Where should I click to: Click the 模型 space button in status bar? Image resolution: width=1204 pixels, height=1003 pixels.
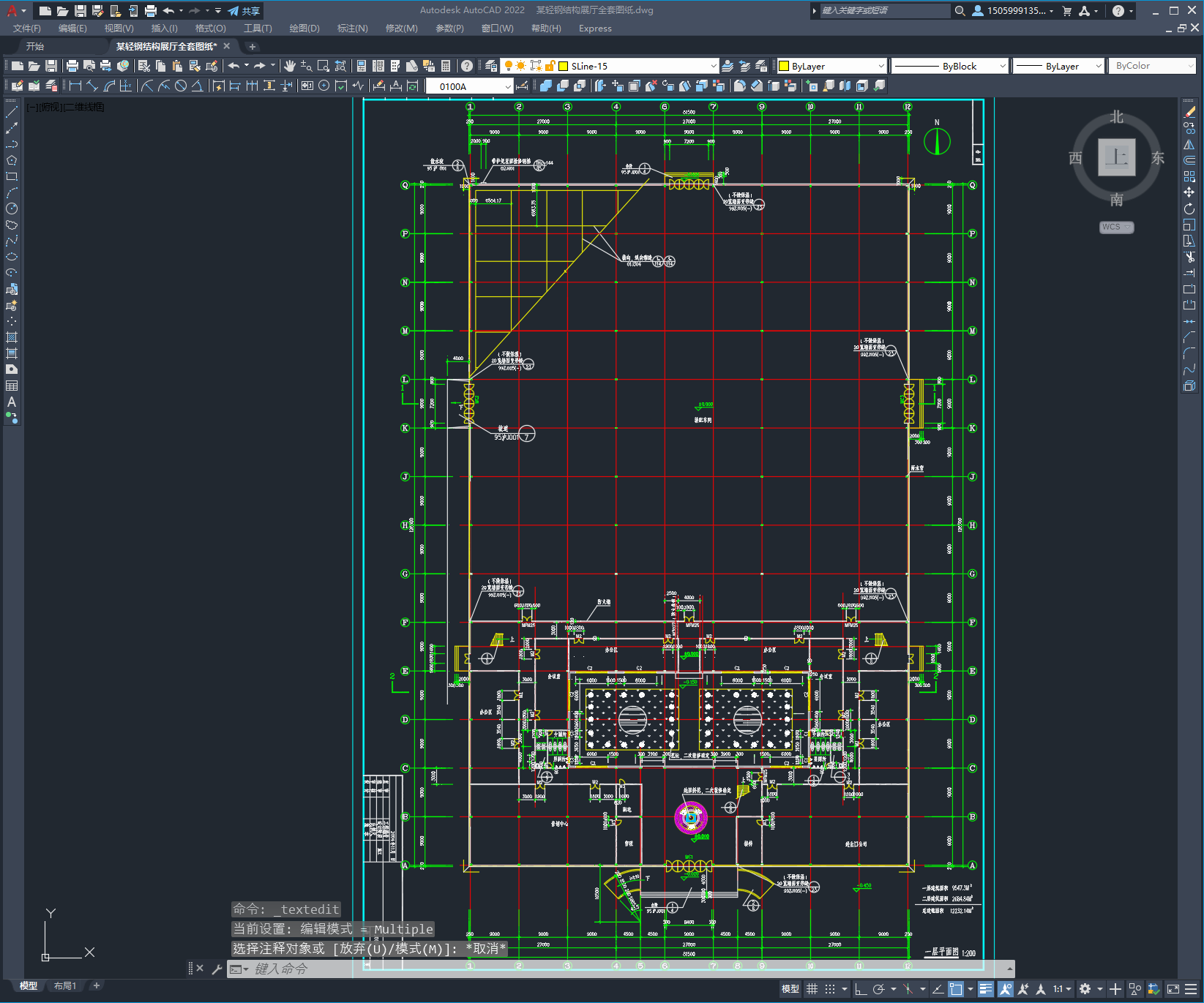790,989
